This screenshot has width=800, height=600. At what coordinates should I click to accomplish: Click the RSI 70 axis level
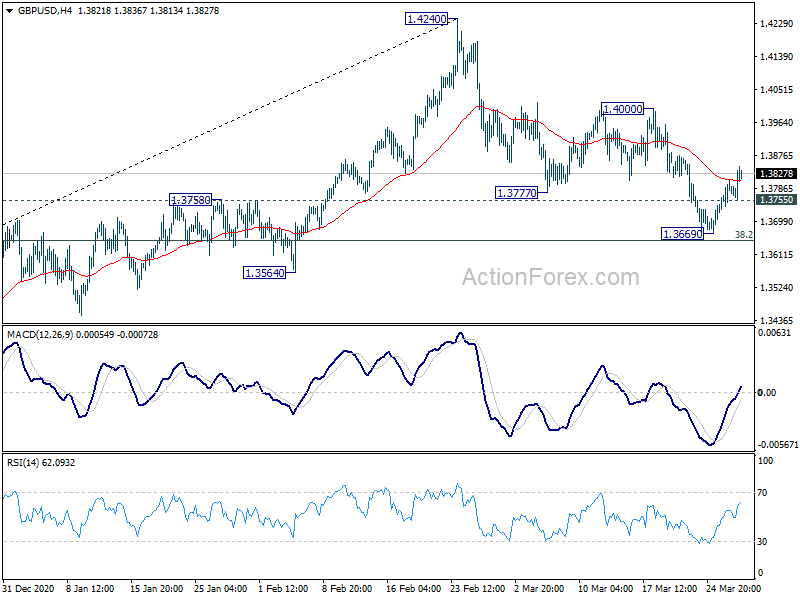(x=762, y=493)
